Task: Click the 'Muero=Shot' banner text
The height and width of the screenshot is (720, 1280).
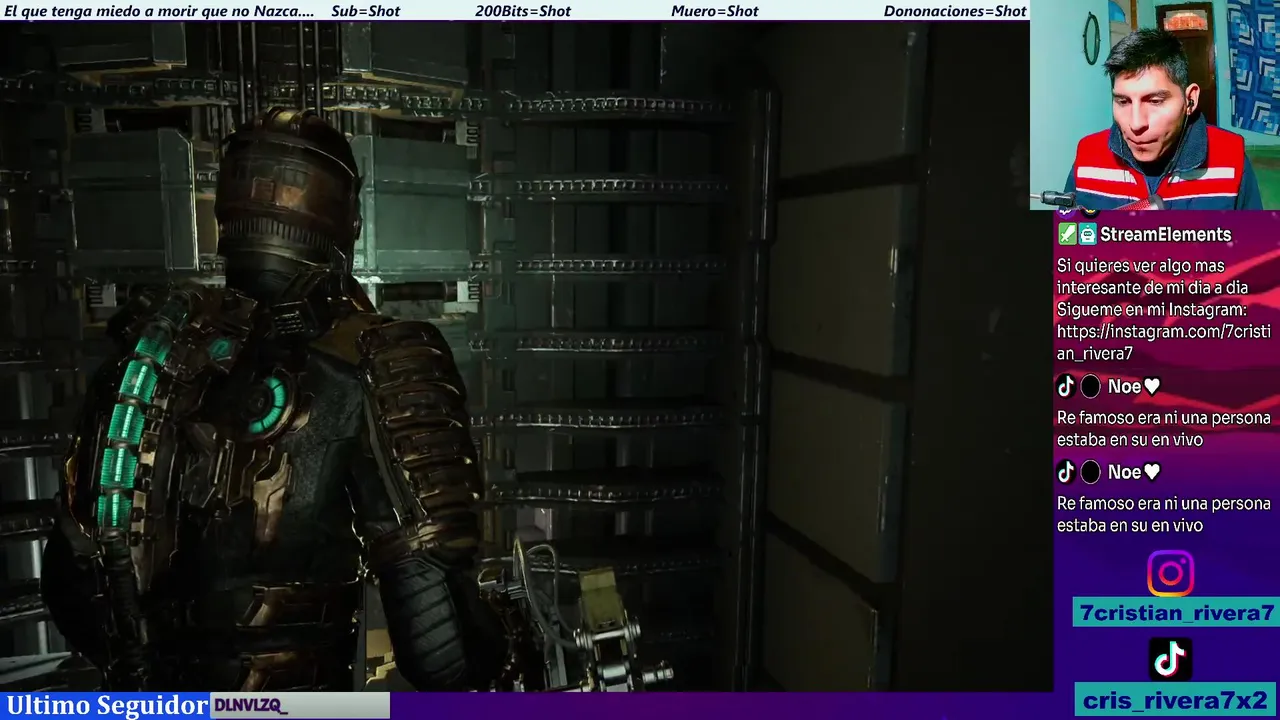Action: 715,11
